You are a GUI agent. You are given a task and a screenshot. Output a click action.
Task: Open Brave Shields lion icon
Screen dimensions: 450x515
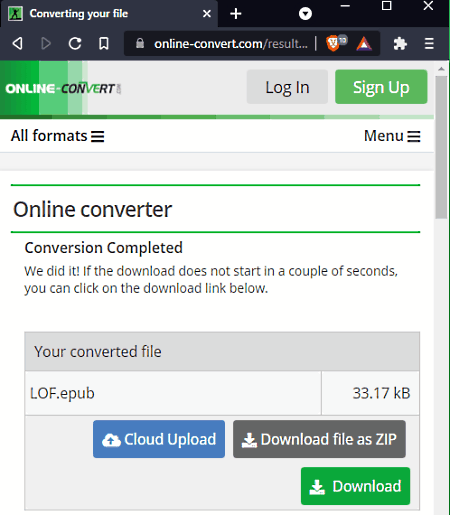[x=333, y=43]
